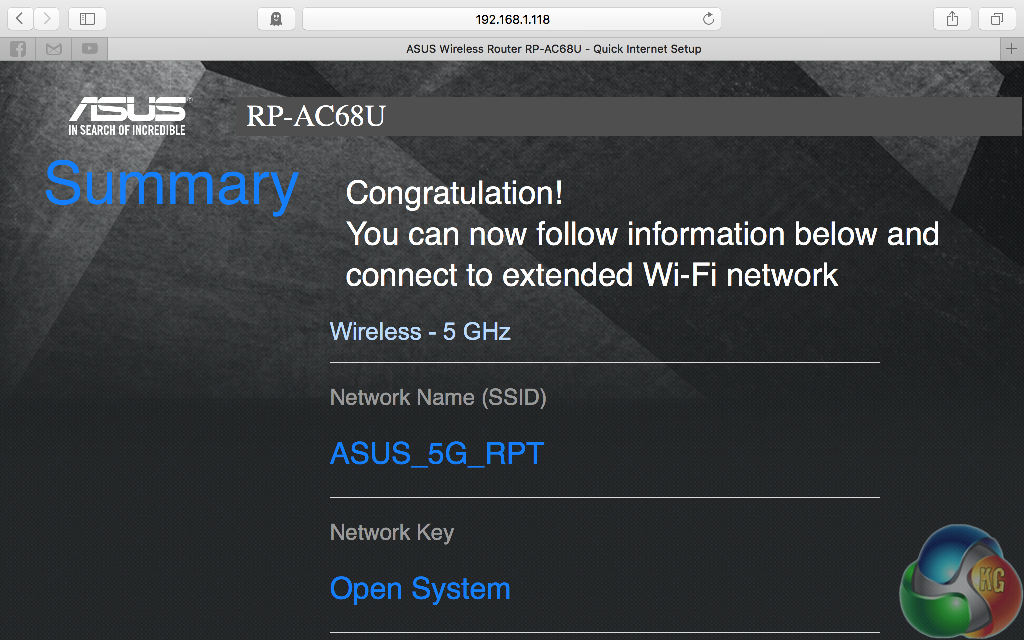The image size is (1024, 640).
Task: Click the Safari forward arrow button
Action: [47, 19]
